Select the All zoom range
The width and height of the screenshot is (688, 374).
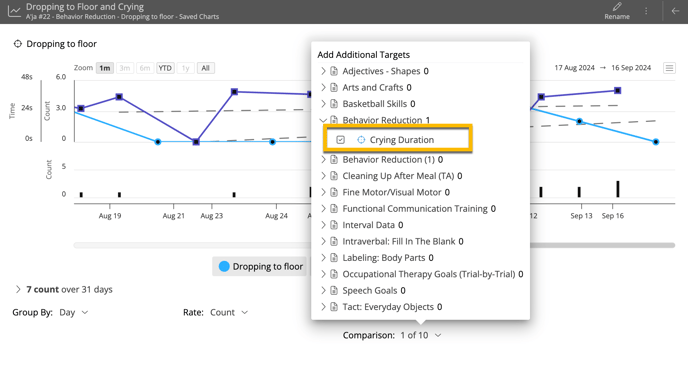(205, 68)
